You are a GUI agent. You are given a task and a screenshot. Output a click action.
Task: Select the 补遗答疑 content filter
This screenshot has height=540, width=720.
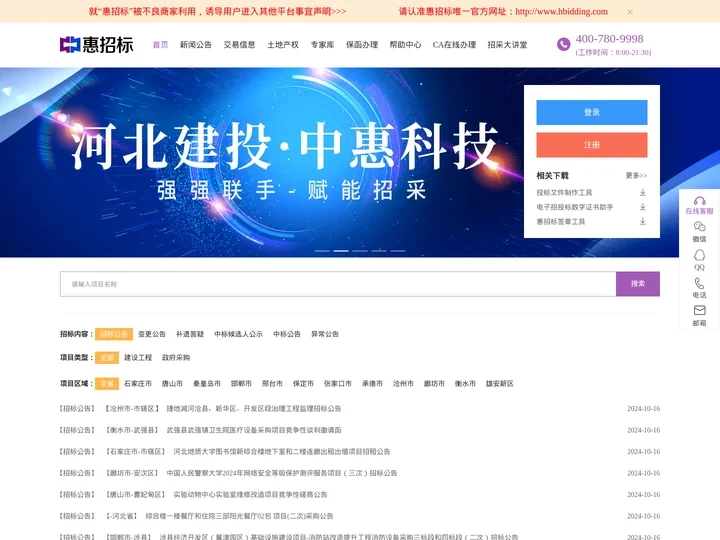coord(190,334)
